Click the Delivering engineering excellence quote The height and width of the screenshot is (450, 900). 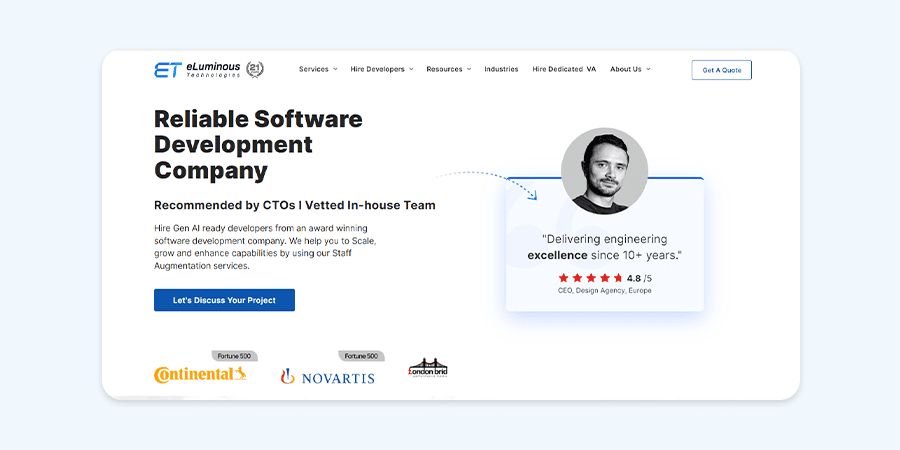(604, 247)
